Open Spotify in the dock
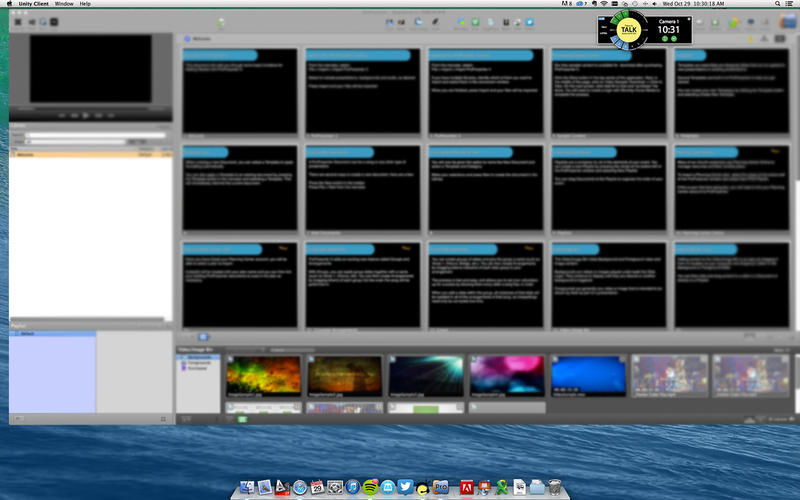The image size is (800, 500). 370,487
